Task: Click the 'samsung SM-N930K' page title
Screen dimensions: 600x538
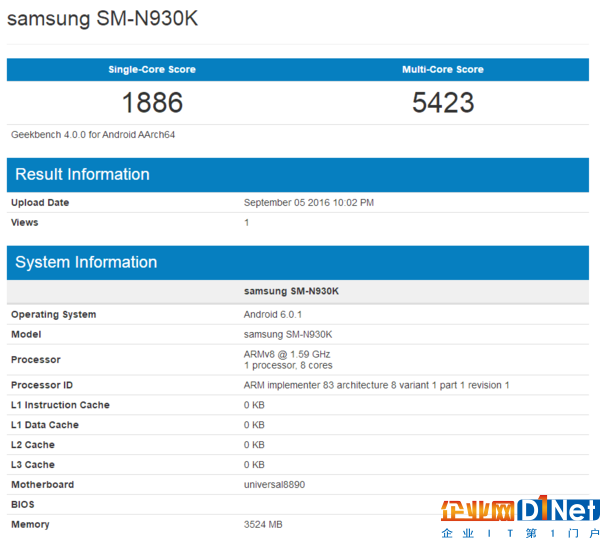Action: [x=102, y=18]
